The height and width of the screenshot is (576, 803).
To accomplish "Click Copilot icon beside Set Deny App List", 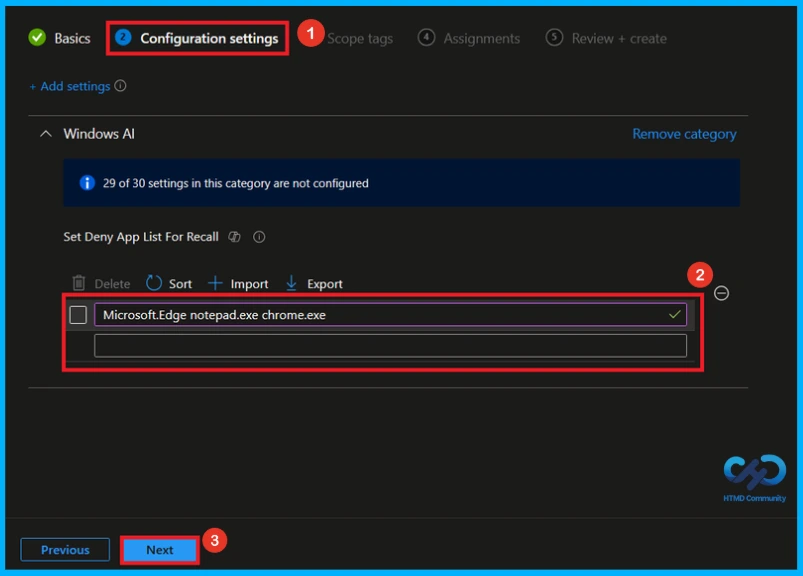I will point(235,237).
